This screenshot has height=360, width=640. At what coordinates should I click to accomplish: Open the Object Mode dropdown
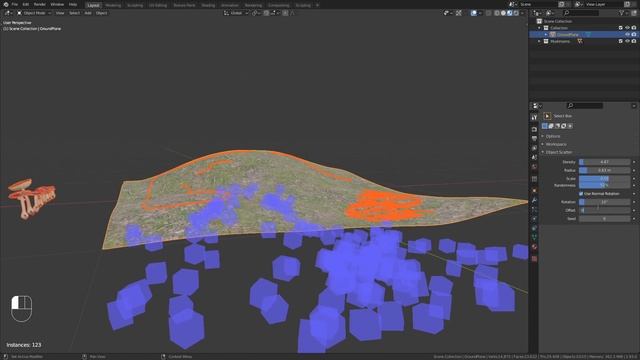34,13
